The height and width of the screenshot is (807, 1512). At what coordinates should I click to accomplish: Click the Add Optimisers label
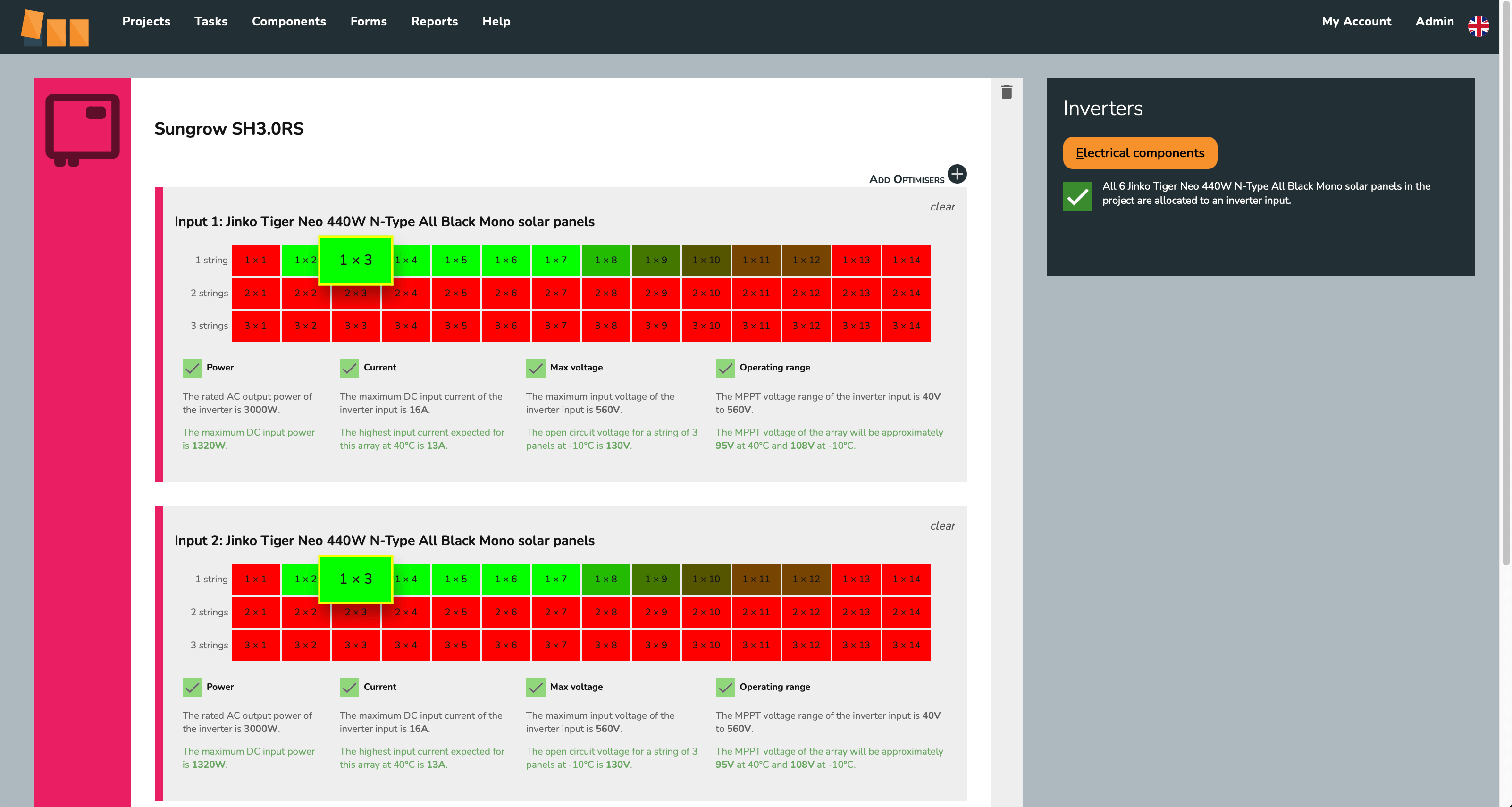point(906,179)
